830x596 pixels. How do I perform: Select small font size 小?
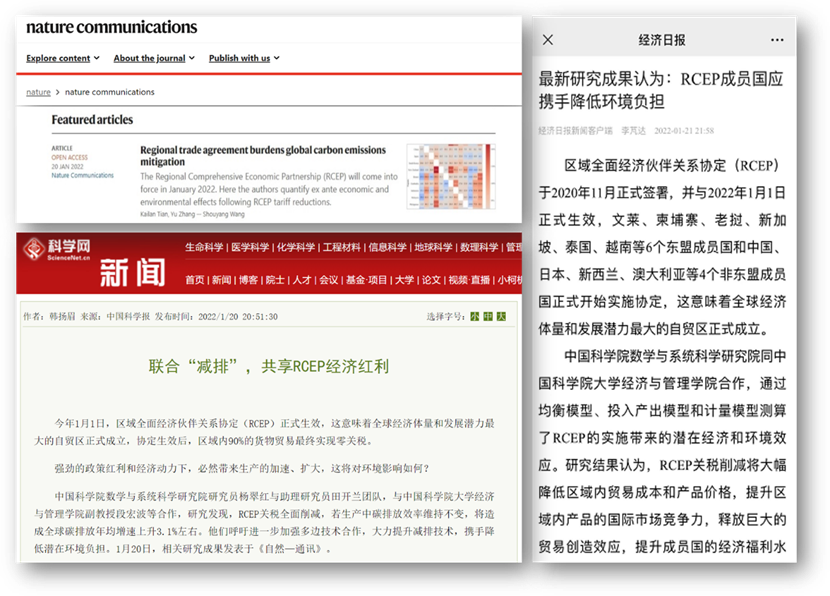(x=475, y=317)
